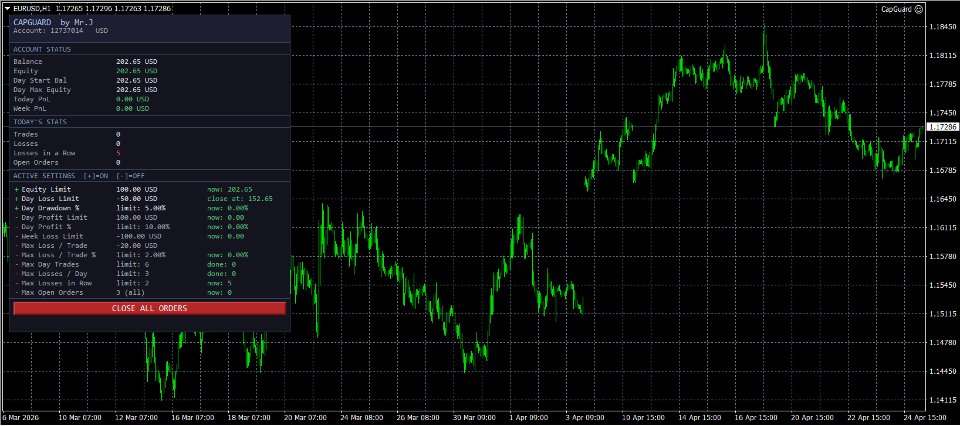This screenshot has height=426, width=960.
Task: Enable the Week Loss Limit rule
Action: coord(17,236)
